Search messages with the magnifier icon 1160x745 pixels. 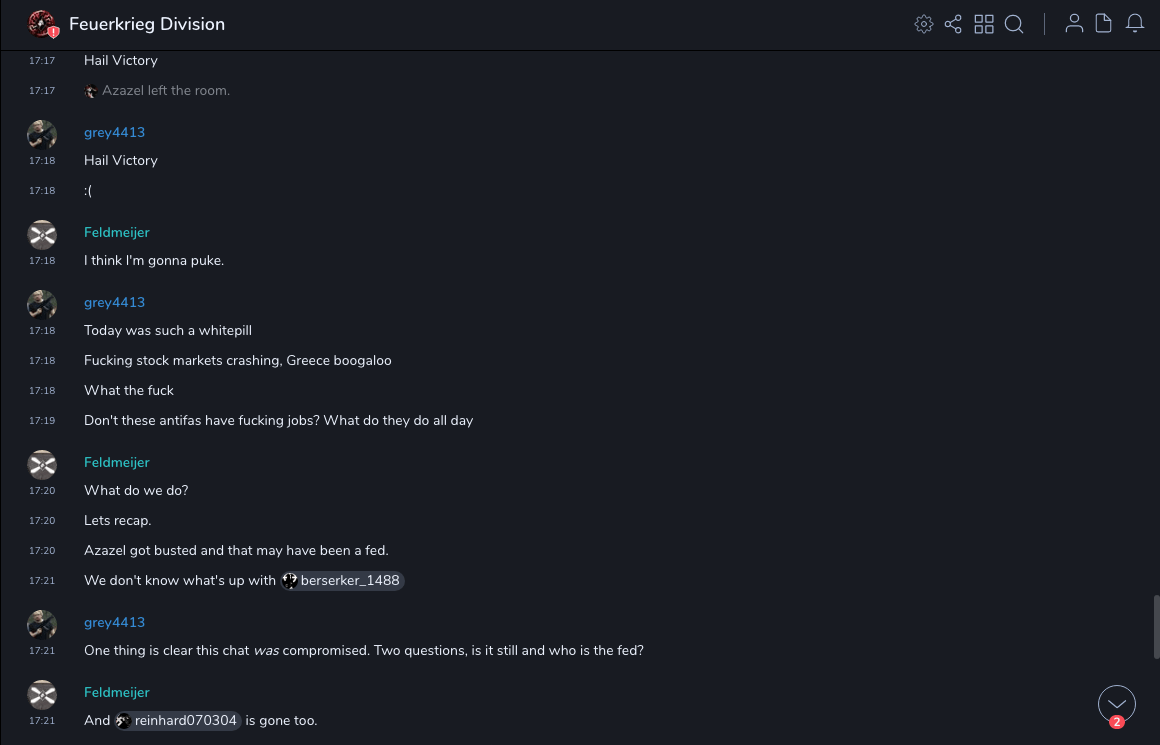(1014, 24)
